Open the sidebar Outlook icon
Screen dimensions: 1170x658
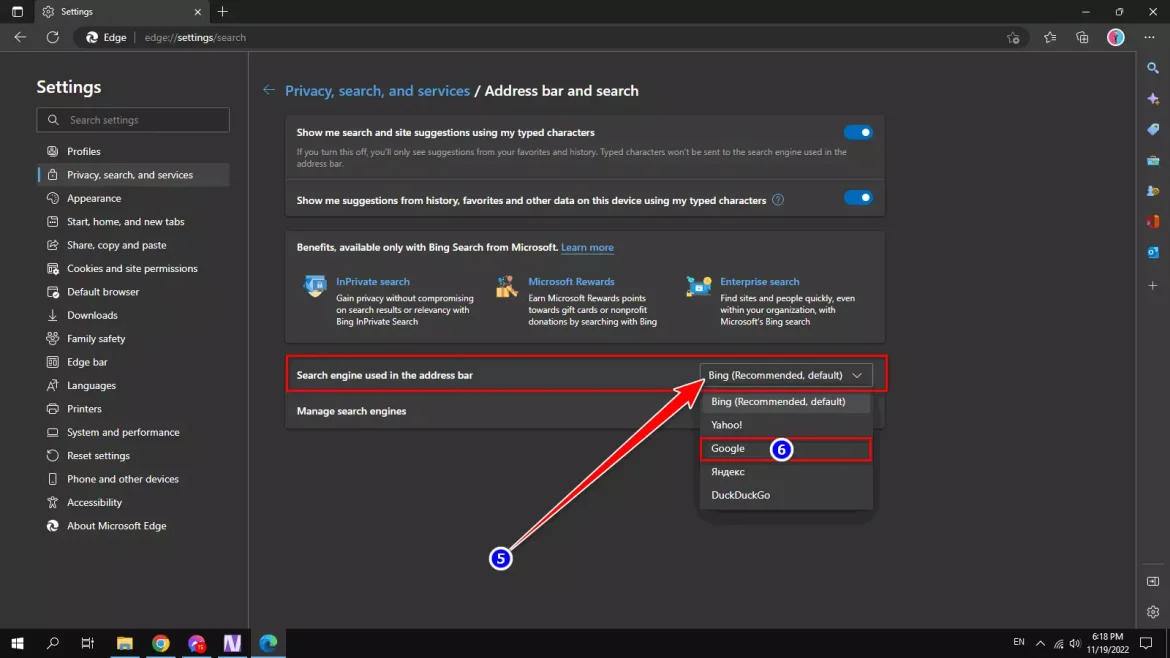point(1153,252)
